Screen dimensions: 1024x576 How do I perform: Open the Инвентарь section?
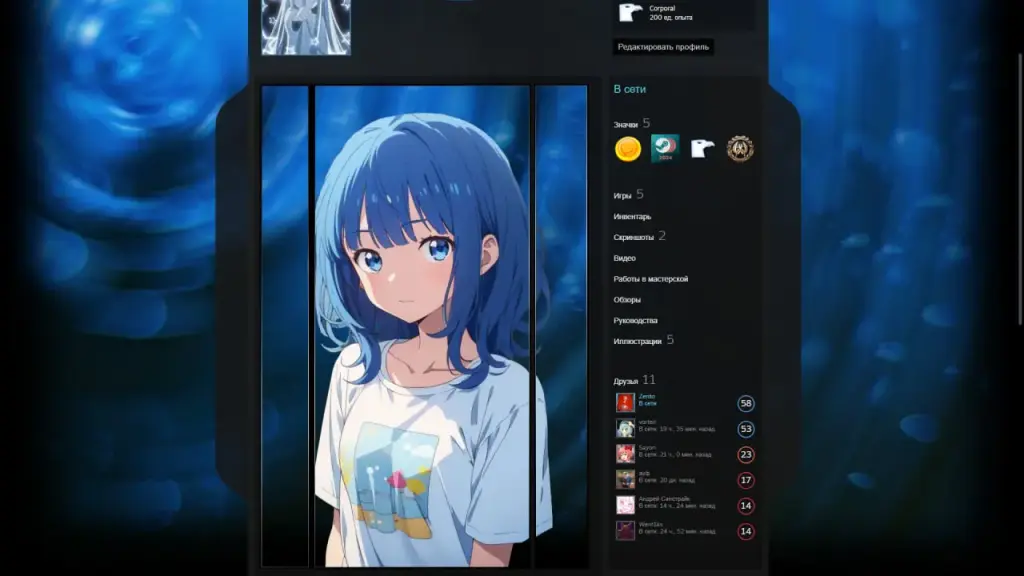click(x=630, y=215)
